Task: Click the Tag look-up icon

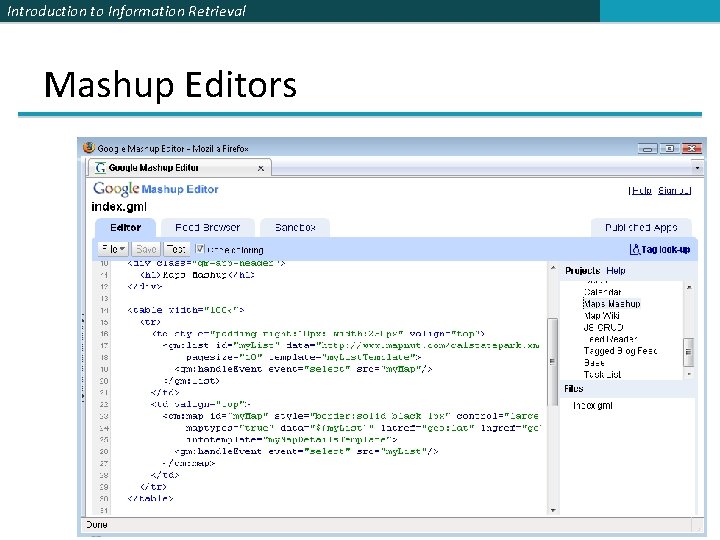Action: point(635,249)
